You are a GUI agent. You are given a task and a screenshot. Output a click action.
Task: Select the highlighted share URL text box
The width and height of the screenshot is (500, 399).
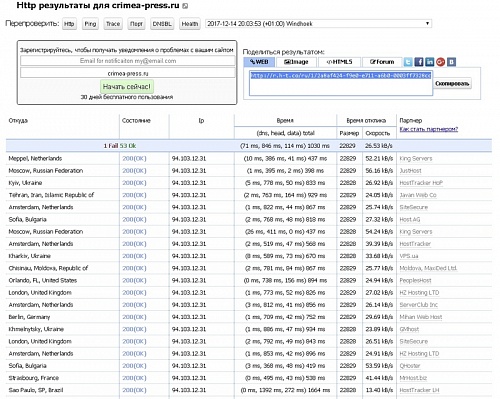pos(341,83)
